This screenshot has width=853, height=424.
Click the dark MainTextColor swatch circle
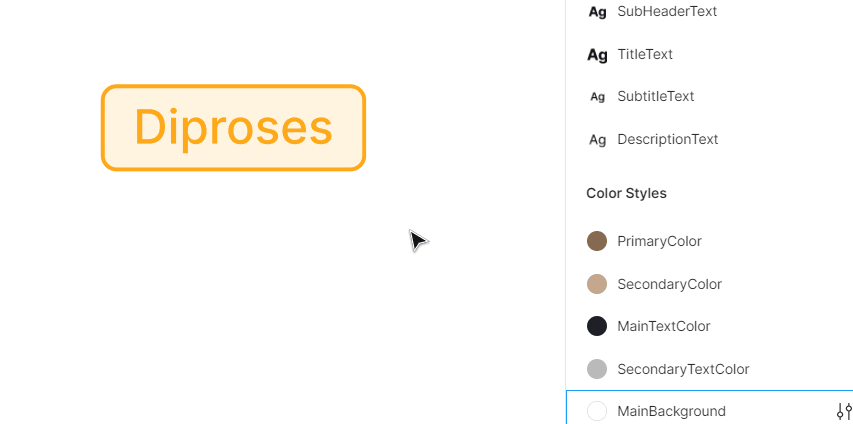pyautogui.click(x=597, y=326)
